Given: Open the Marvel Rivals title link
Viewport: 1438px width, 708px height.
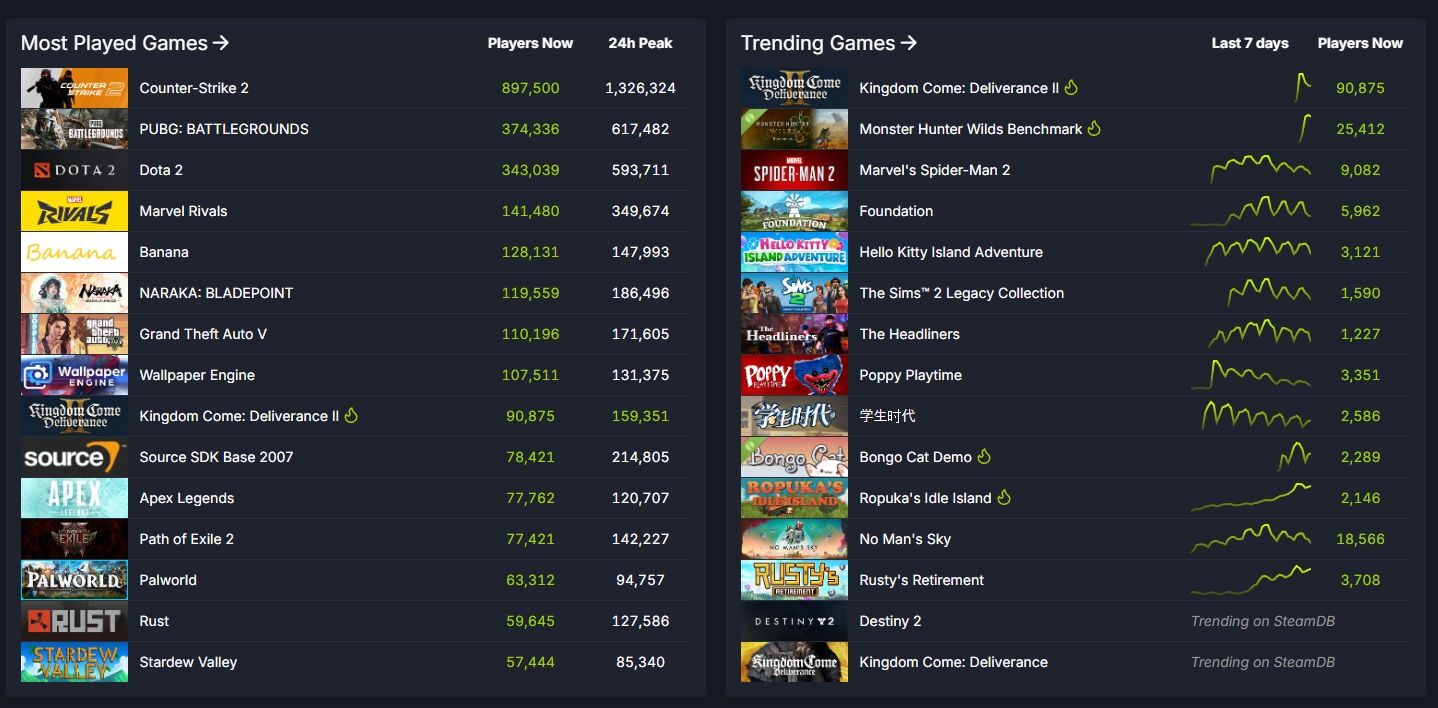Looking at the screenshot, I should click(x=183, y=211).
